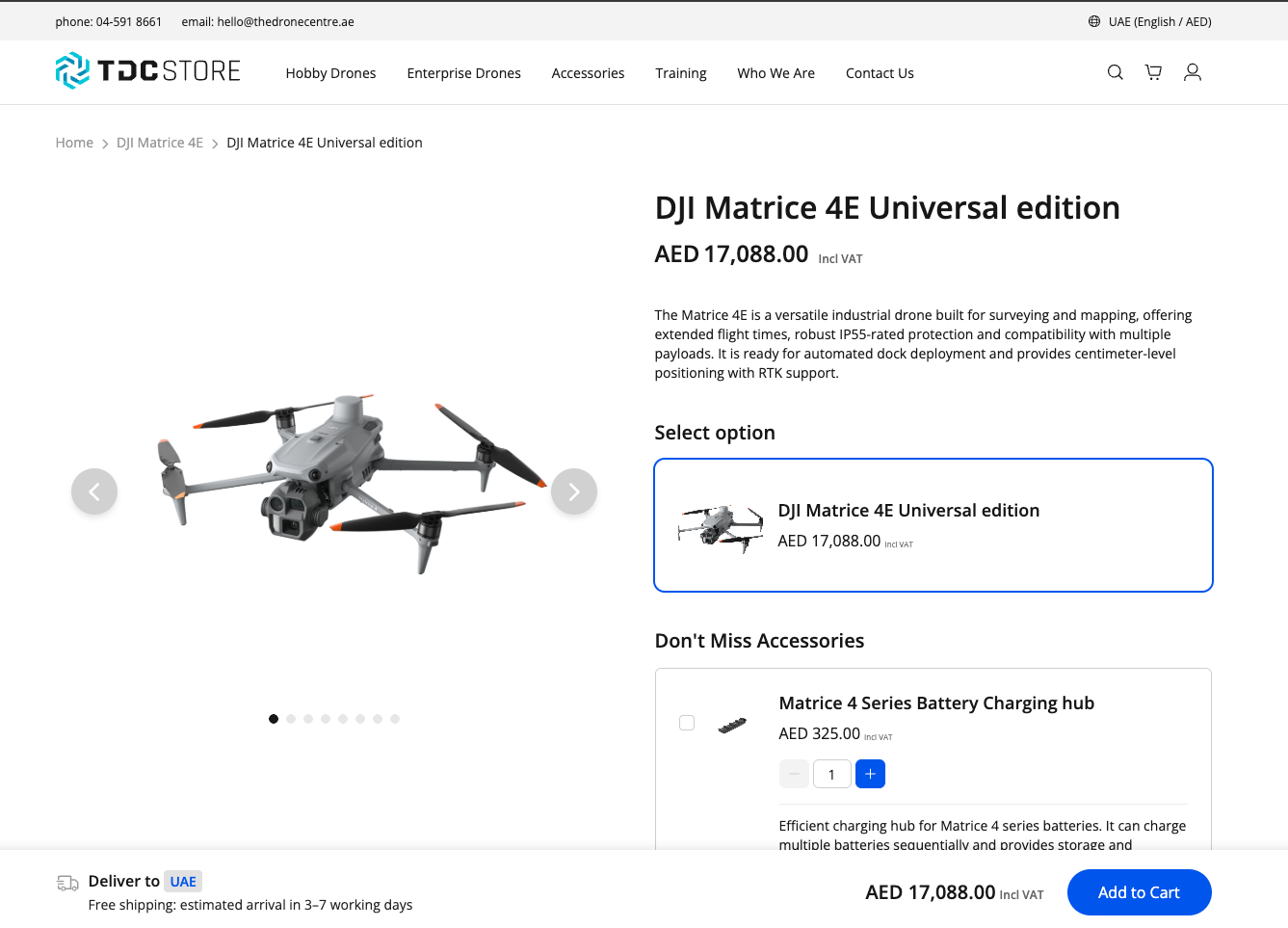This screenshot has width=1288, height=928.
Task: Open Training menu
Action: pyautogui.click(x=681, y=73)
